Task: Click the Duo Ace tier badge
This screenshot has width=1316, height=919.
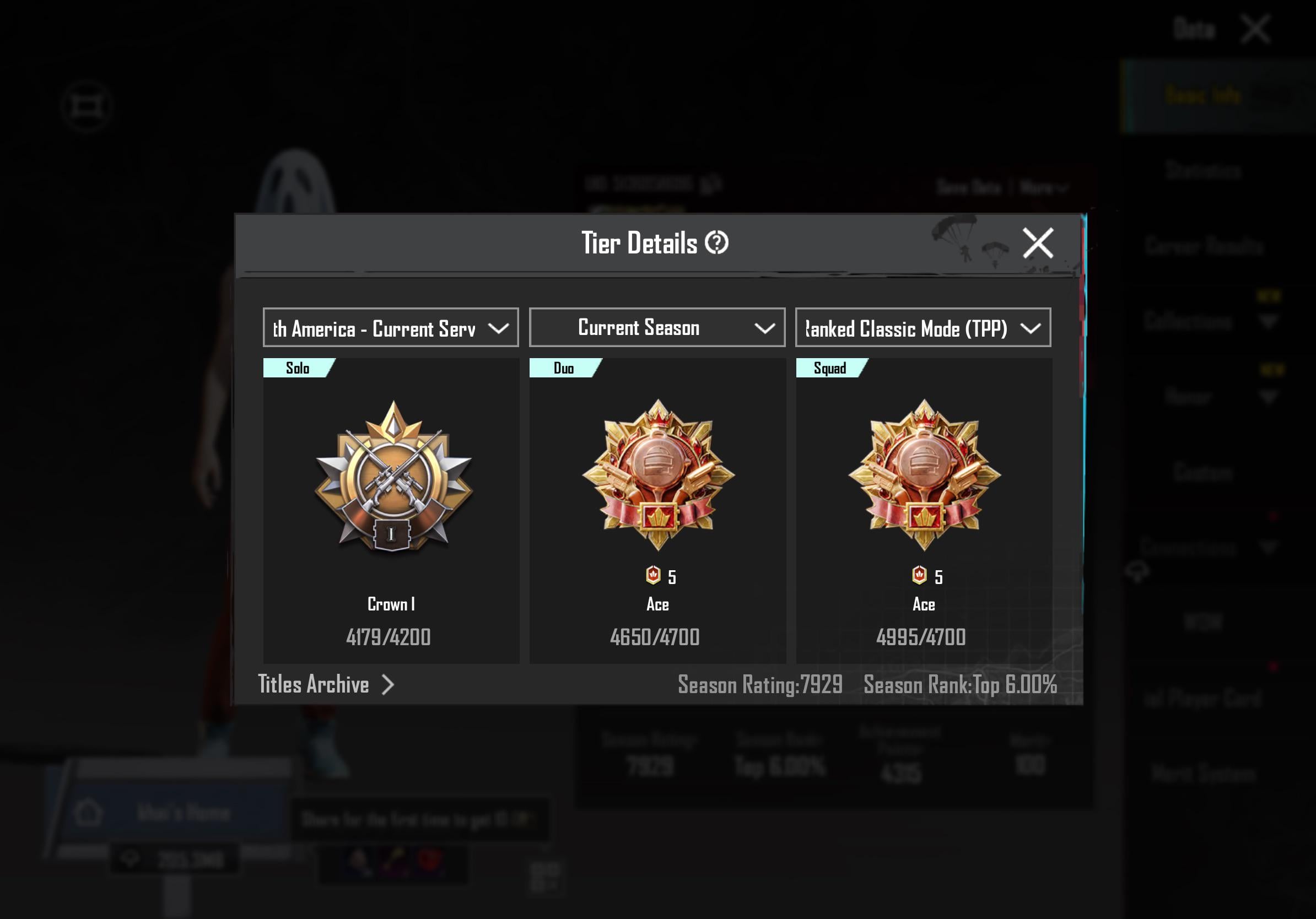Action: [658, 474]
